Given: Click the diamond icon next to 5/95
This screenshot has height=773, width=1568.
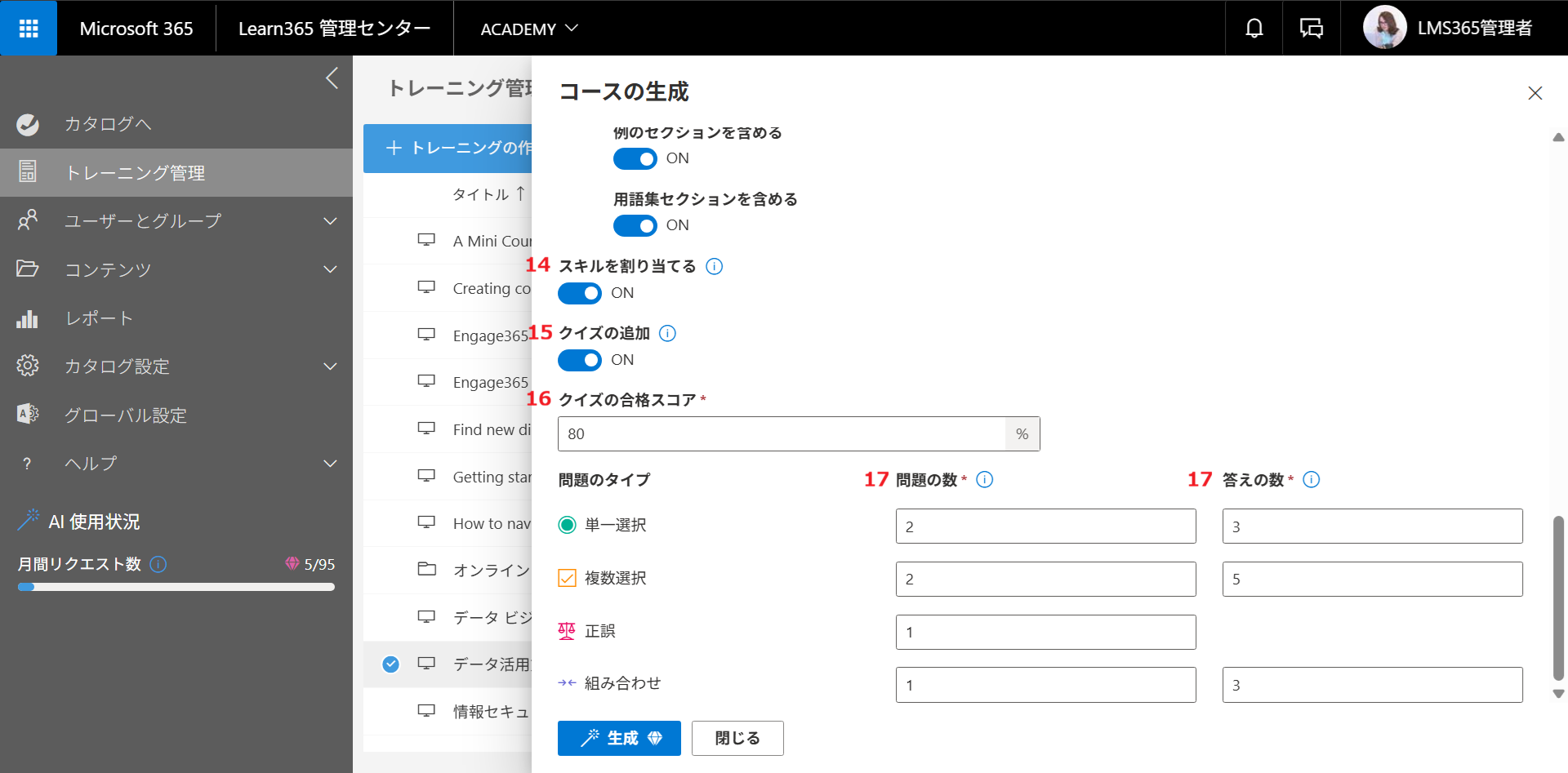Looking at the screenshot, I should pos(292,563).
